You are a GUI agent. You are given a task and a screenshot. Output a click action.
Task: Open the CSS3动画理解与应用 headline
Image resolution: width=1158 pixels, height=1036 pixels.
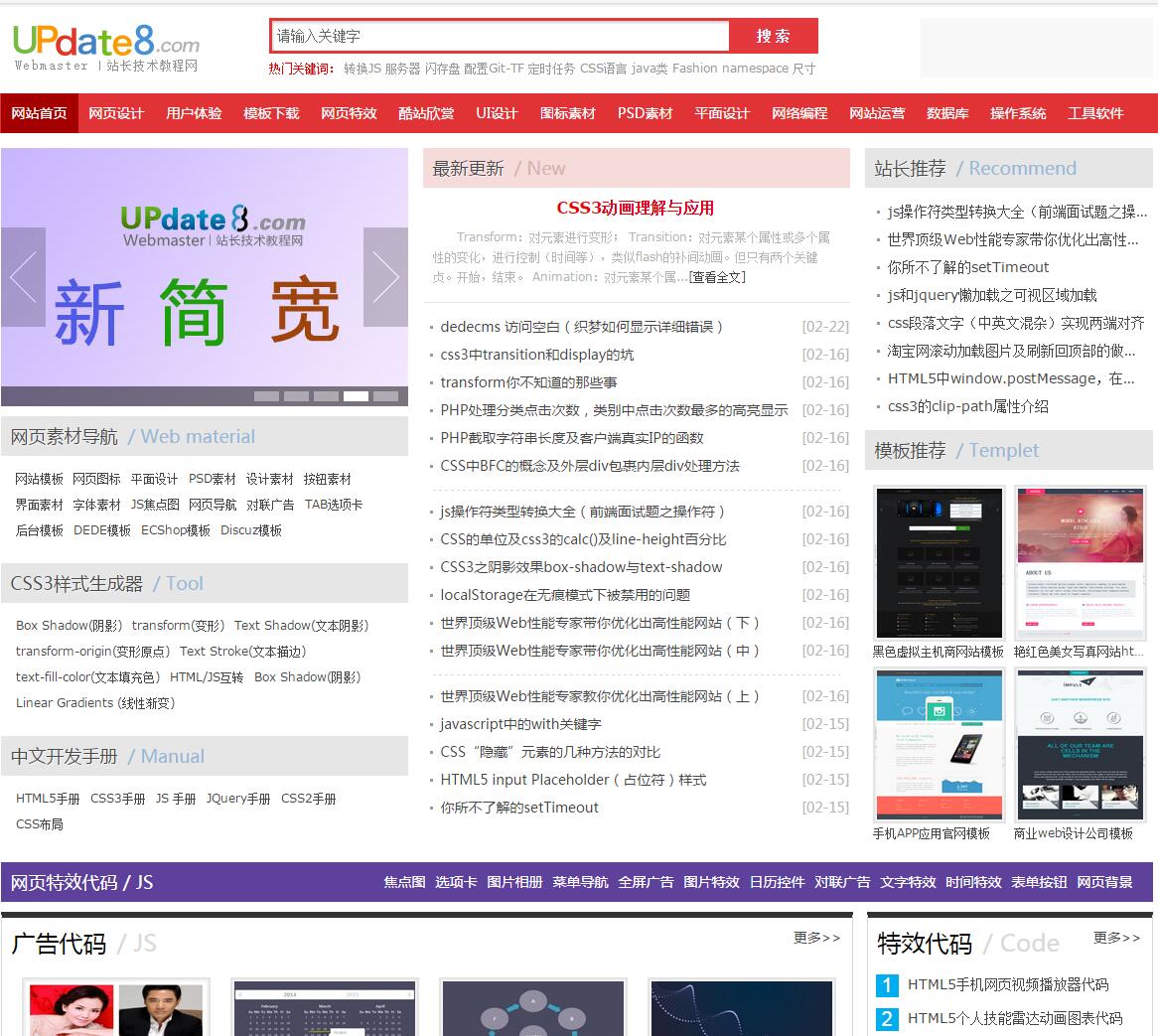pyautogui.click(x=635, y=208)
